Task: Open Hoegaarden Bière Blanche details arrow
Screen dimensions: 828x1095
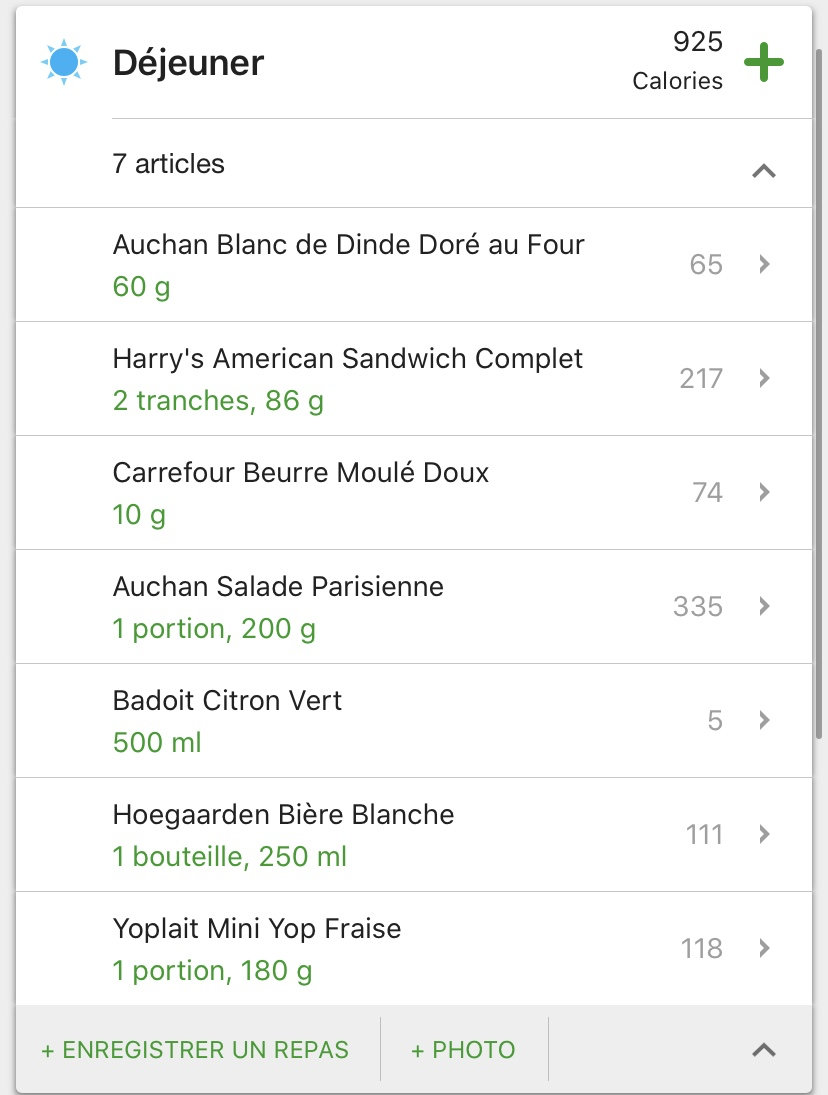Action: pos(764,834)
